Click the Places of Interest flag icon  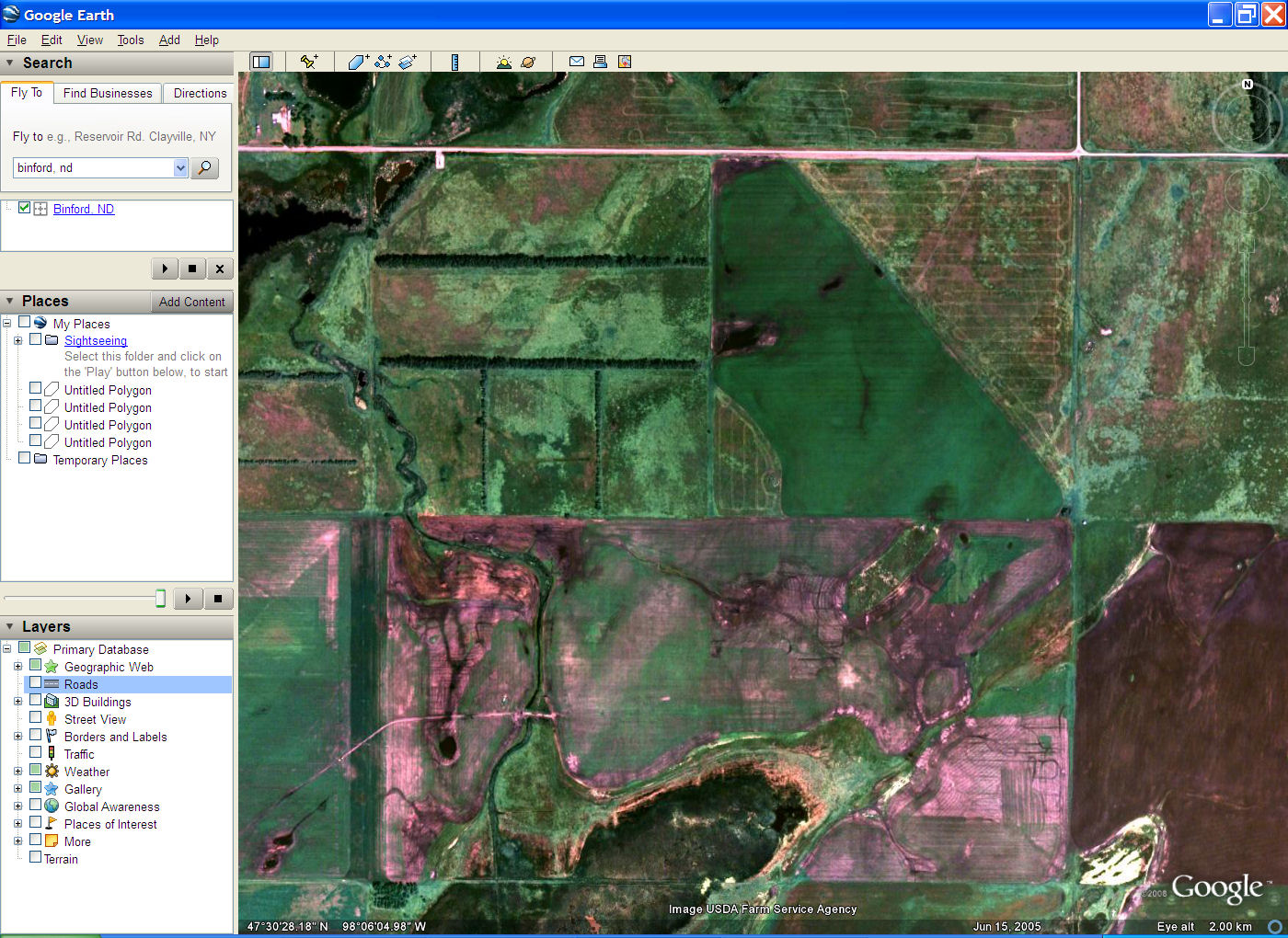pos(52,823)
